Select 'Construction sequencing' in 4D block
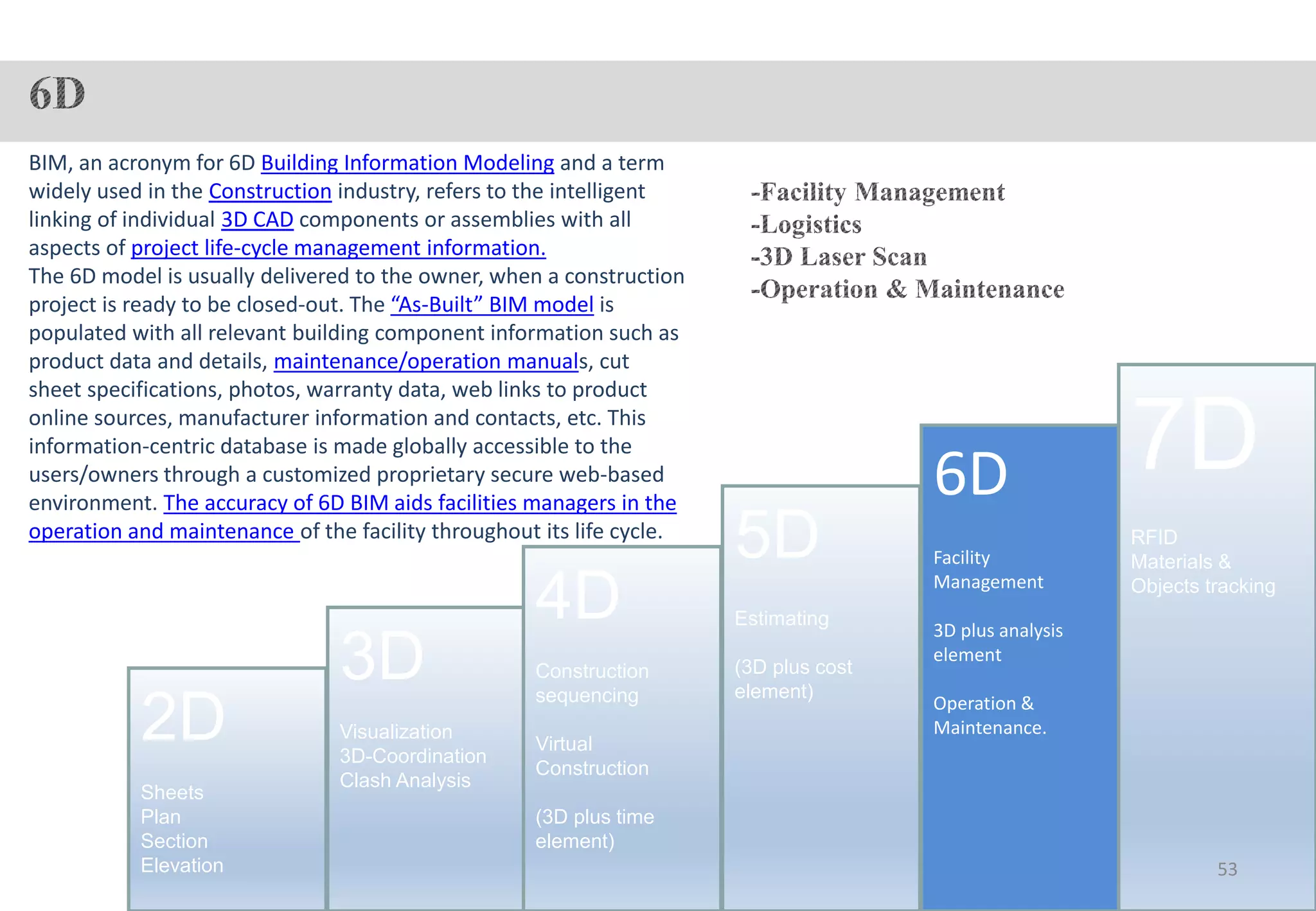 click(x=592, y=684)
